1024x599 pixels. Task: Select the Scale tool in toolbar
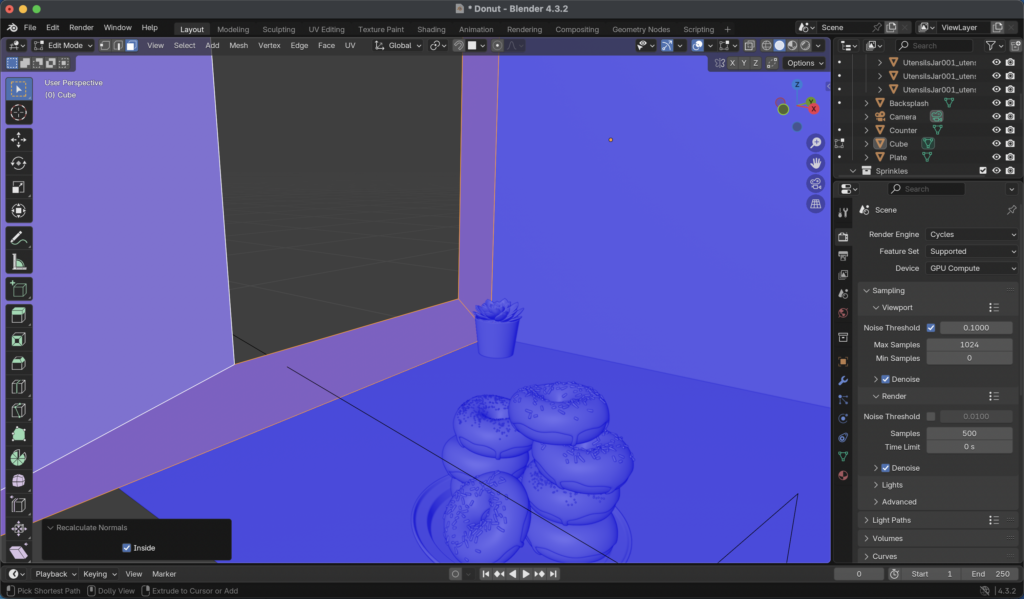pos(18,187)
